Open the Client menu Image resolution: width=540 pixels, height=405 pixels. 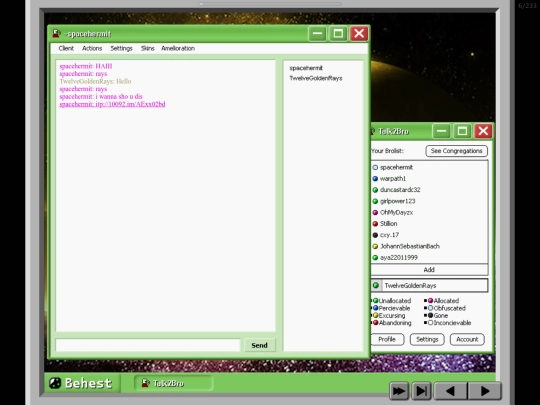tap(66, 48)
